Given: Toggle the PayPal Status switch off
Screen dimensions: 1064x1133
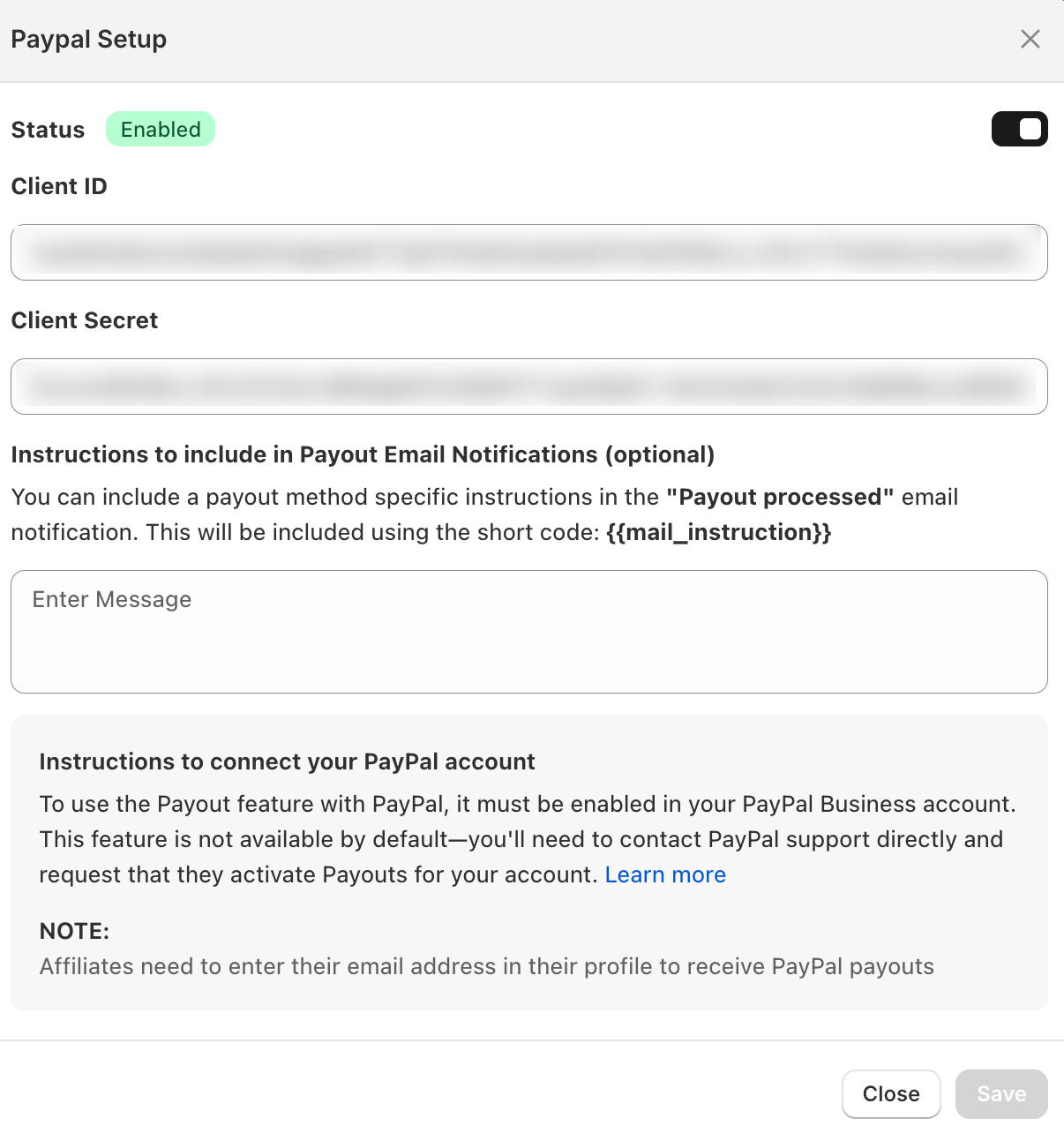Looking at the screenshot, I should pyautogui.click(x=1019, y=129).
